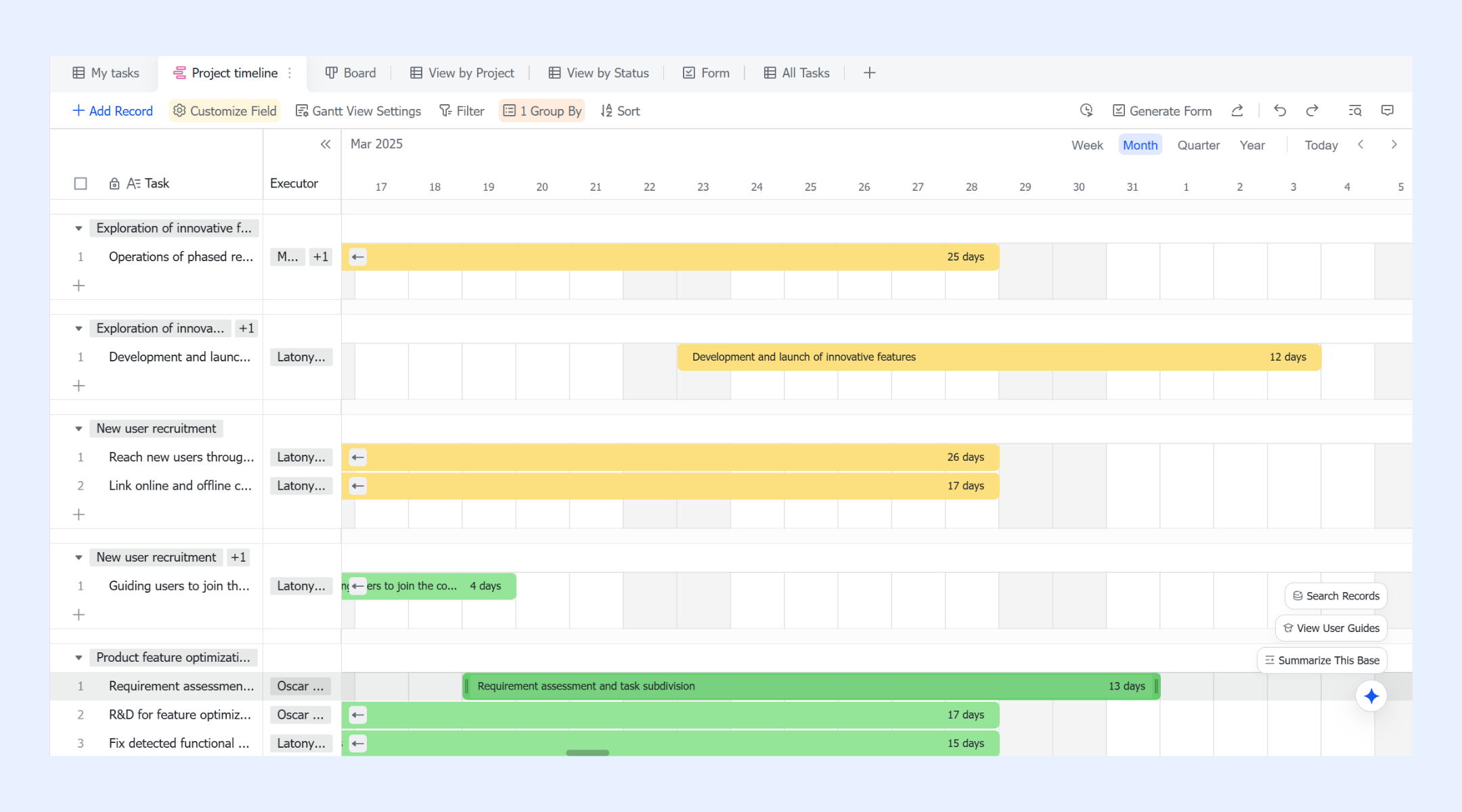Screen dimensions: 1462x812
Task: Open the reminder clock icon
Action: [1086, 110]
